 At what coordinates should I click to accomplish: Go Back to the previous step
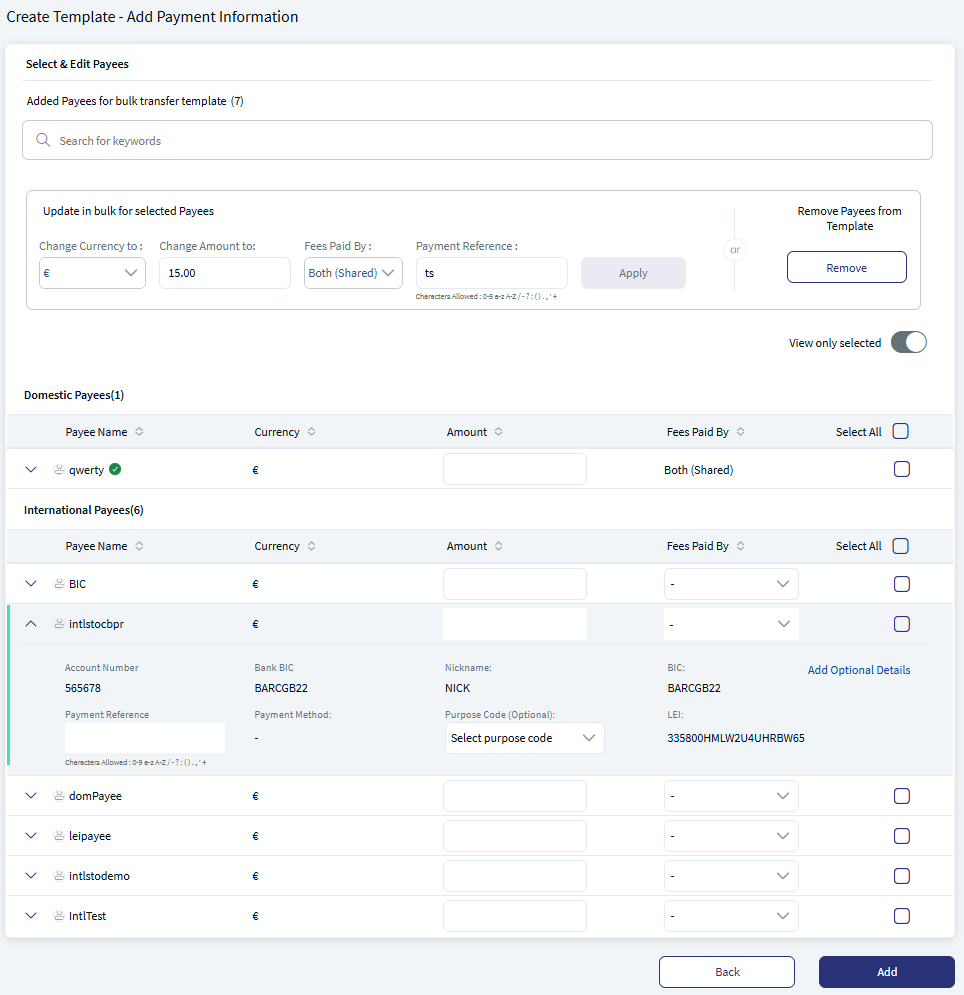click(x=727, y=972)
